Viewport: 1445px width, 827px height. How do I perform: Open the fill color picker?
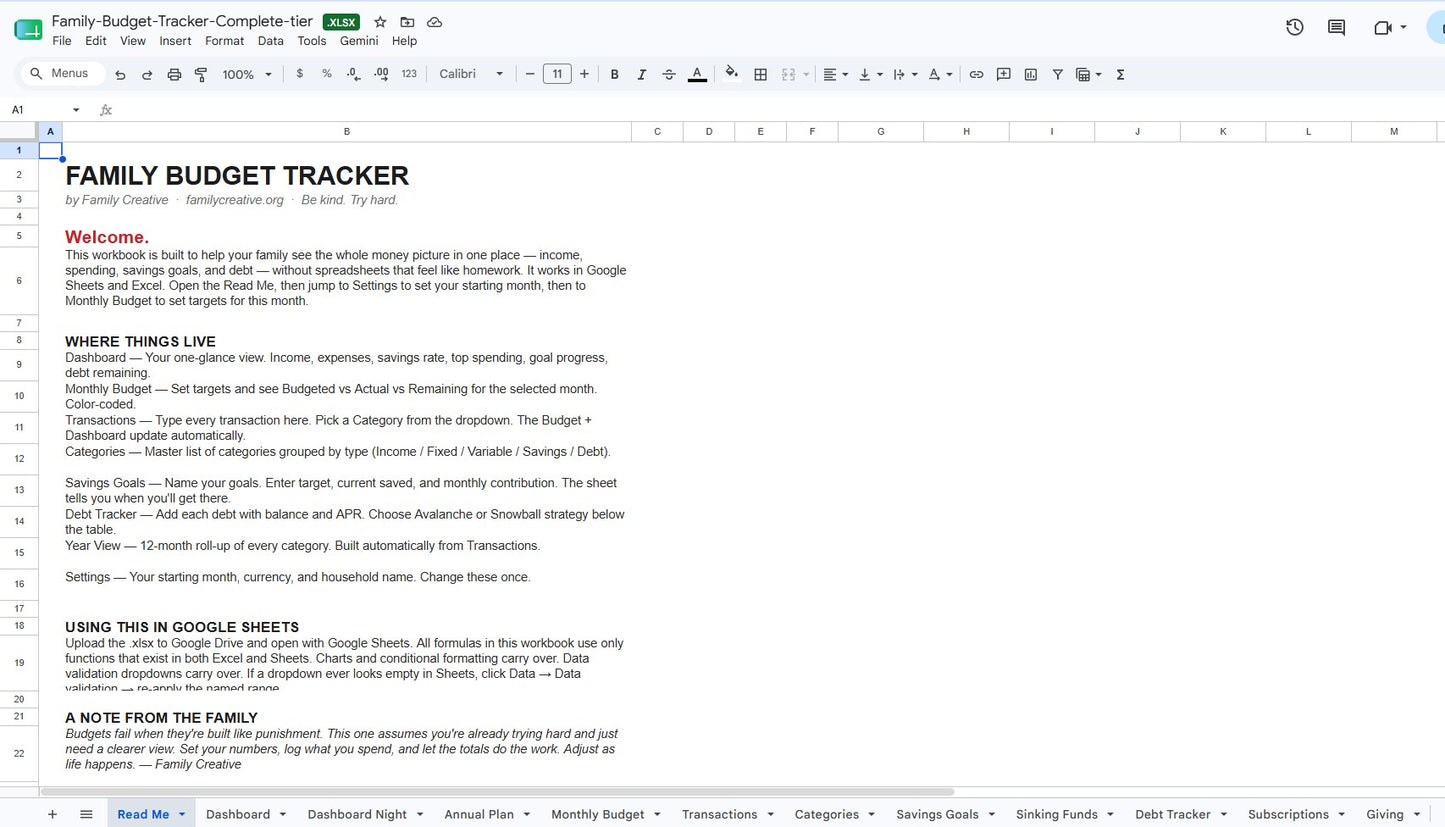pos(732,73)
